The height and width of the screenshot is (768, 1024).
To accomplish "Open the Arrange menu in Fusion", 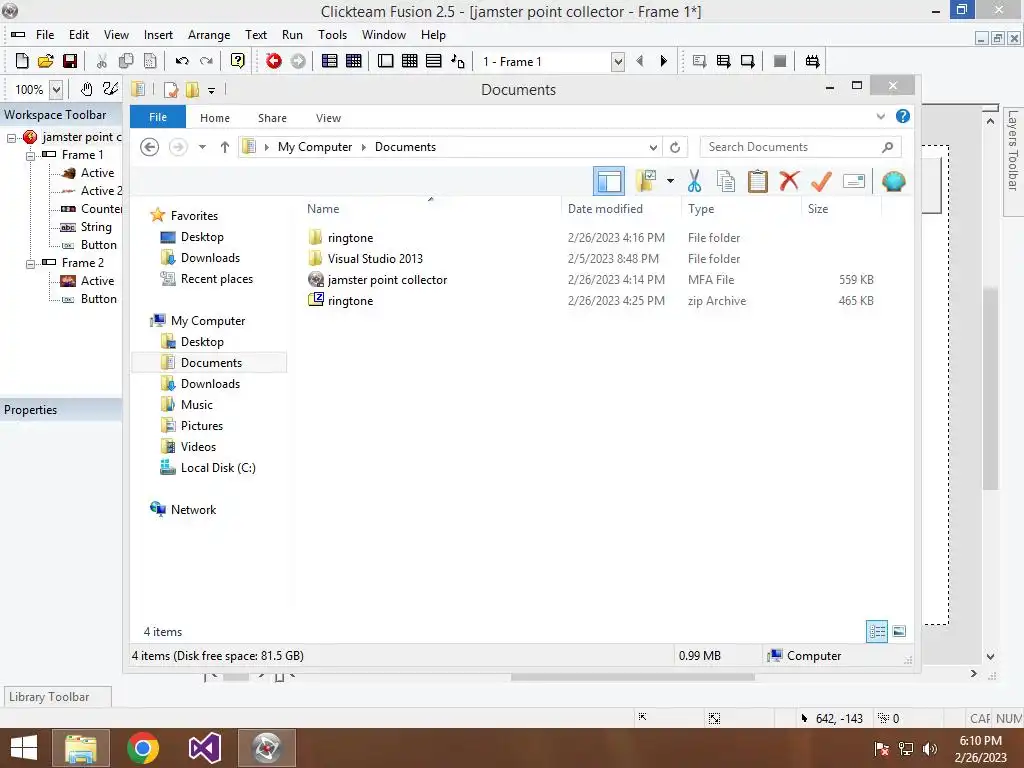I will (x=209, y=35).
